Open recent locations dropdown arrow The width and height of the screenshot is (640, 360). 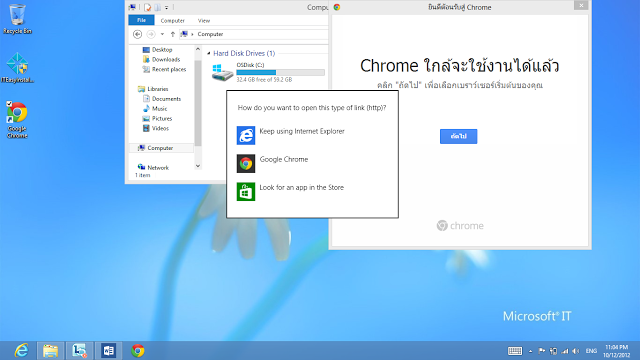click(162, 34)
